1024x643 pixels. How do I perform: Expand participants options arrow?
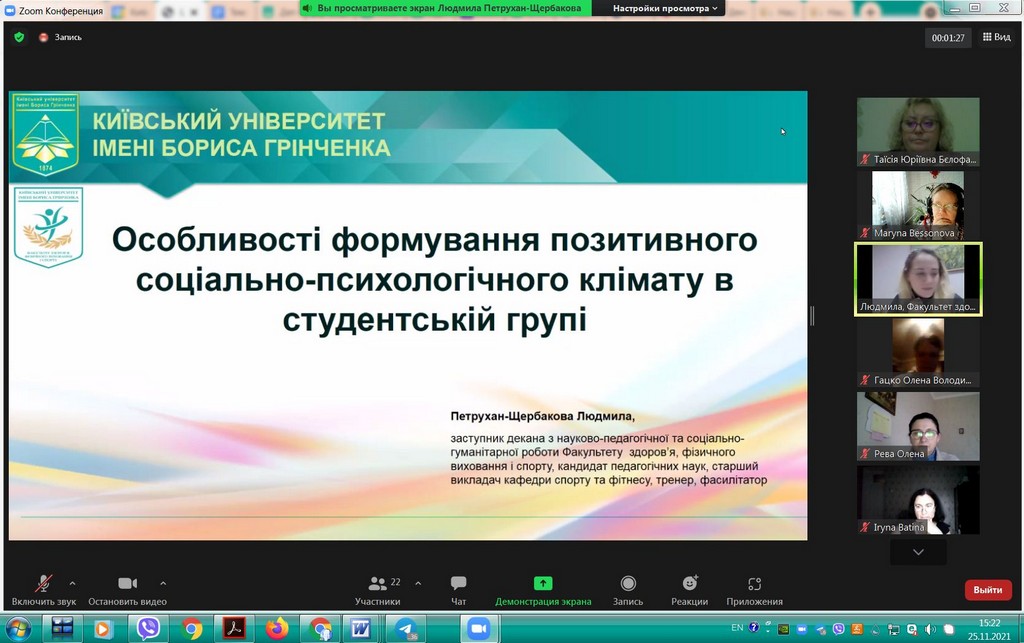pos(418,582)
